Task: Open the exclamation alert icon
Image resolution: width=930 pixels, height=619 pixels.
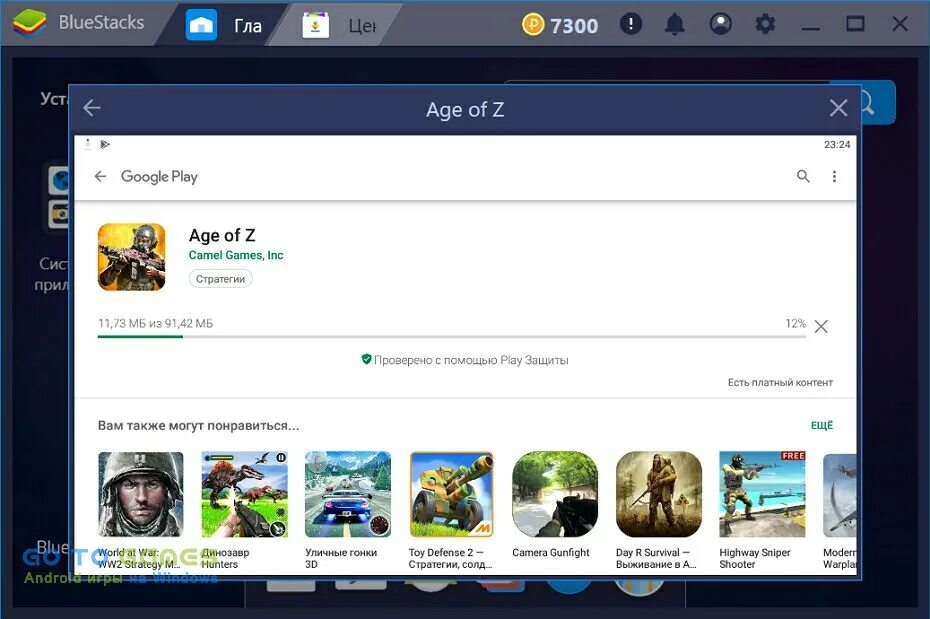Action: (x=631, y=24)
